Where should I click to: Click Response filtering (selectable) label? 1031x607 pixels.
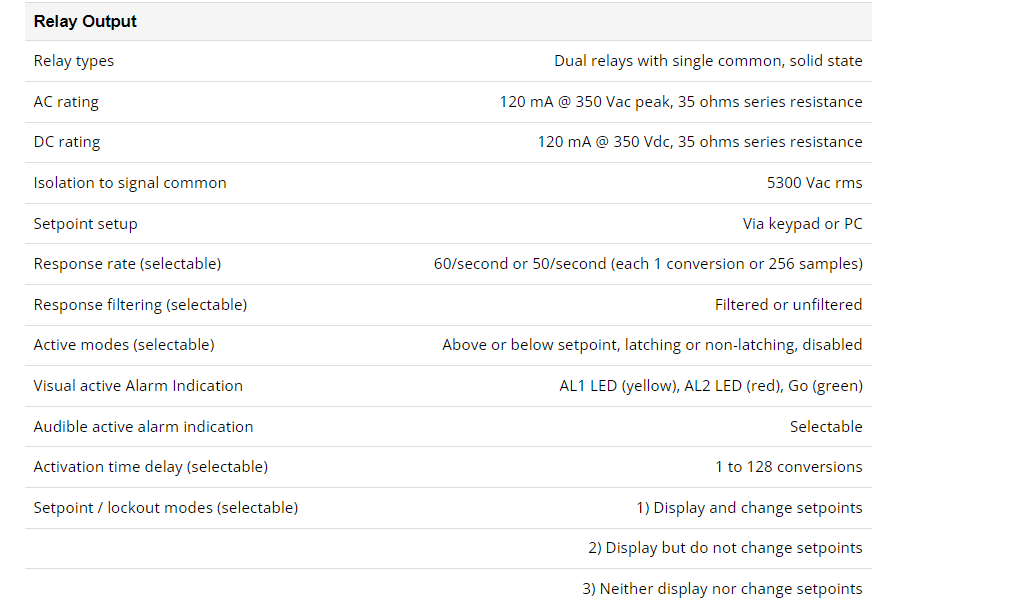click(140, 304)
